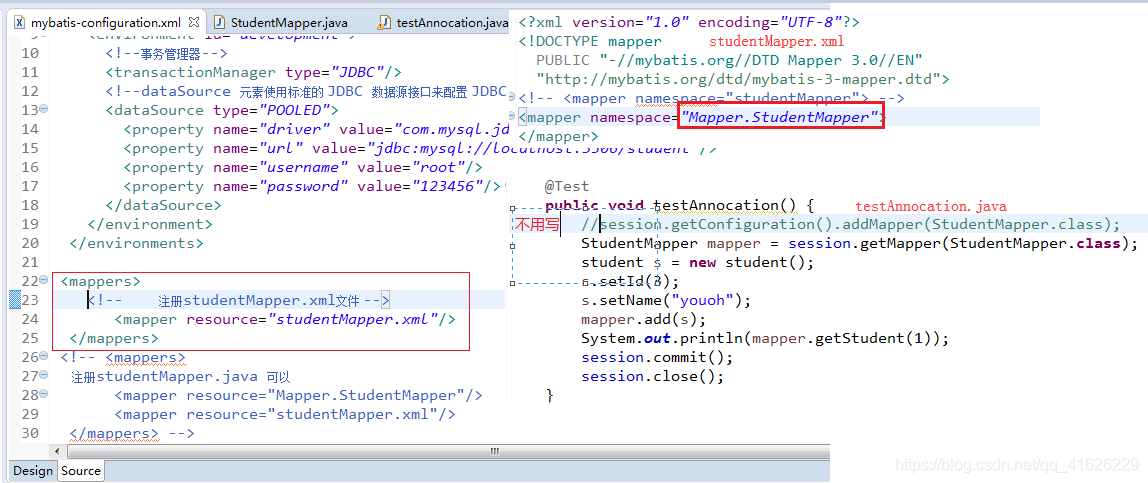
Task: Click the horizontal scrollbar's left arrow
Action: tap(55, 452)
